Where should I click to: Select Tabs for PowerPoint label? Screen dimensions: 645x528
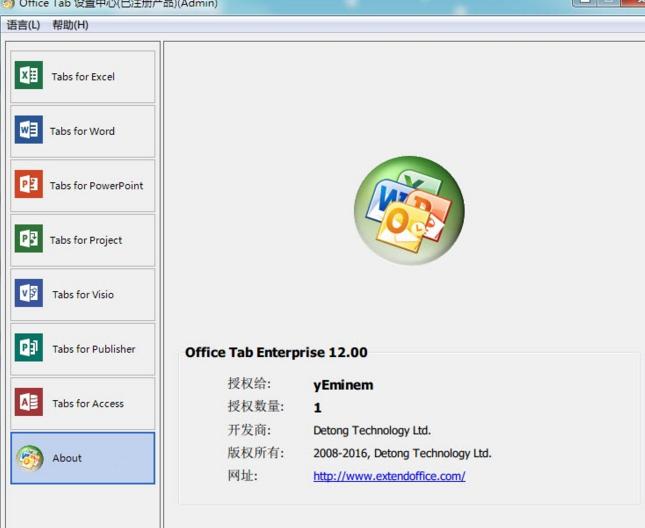[97, 186]
